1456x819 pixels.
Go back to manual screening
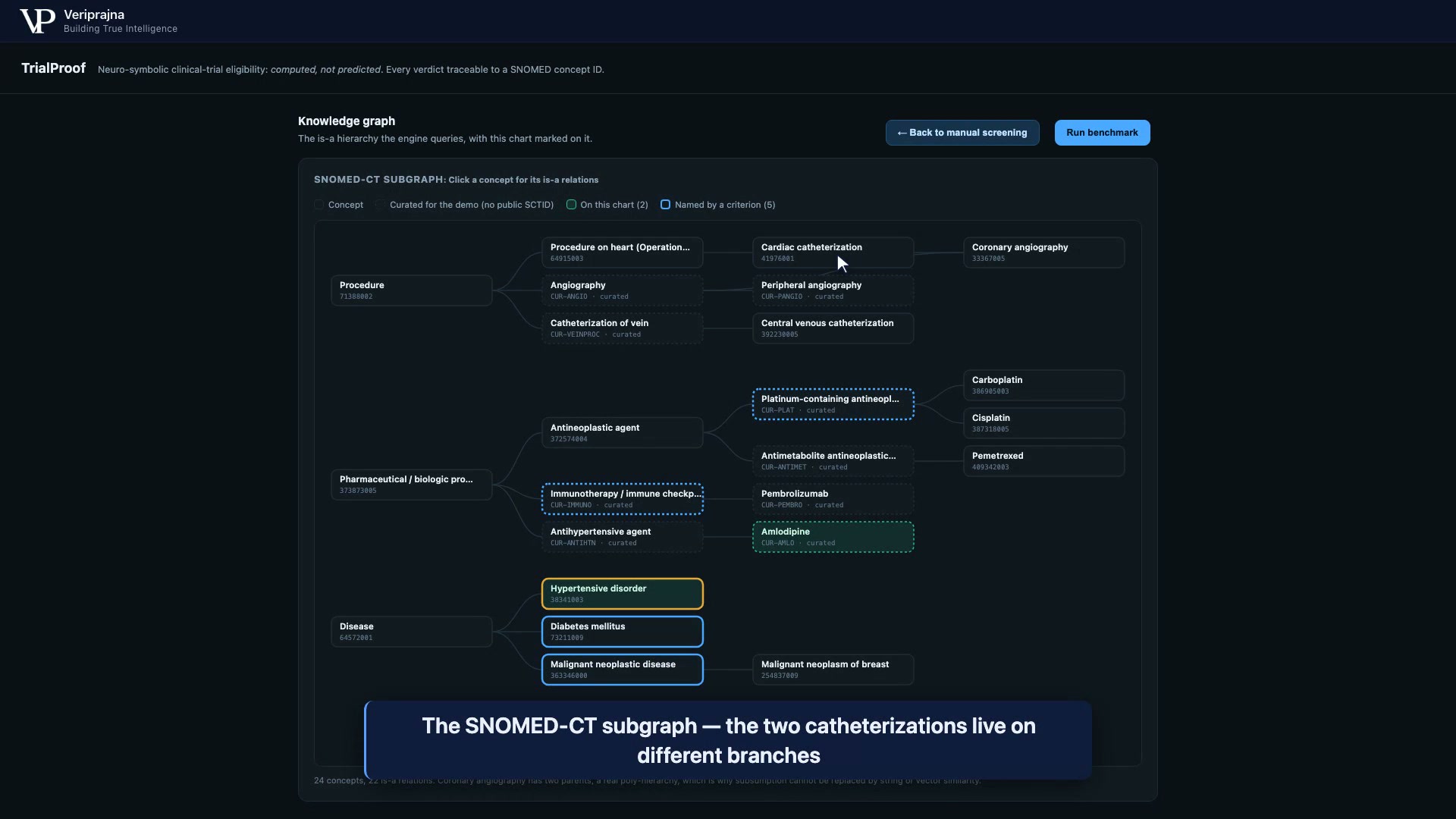click(x=962, y=133)
